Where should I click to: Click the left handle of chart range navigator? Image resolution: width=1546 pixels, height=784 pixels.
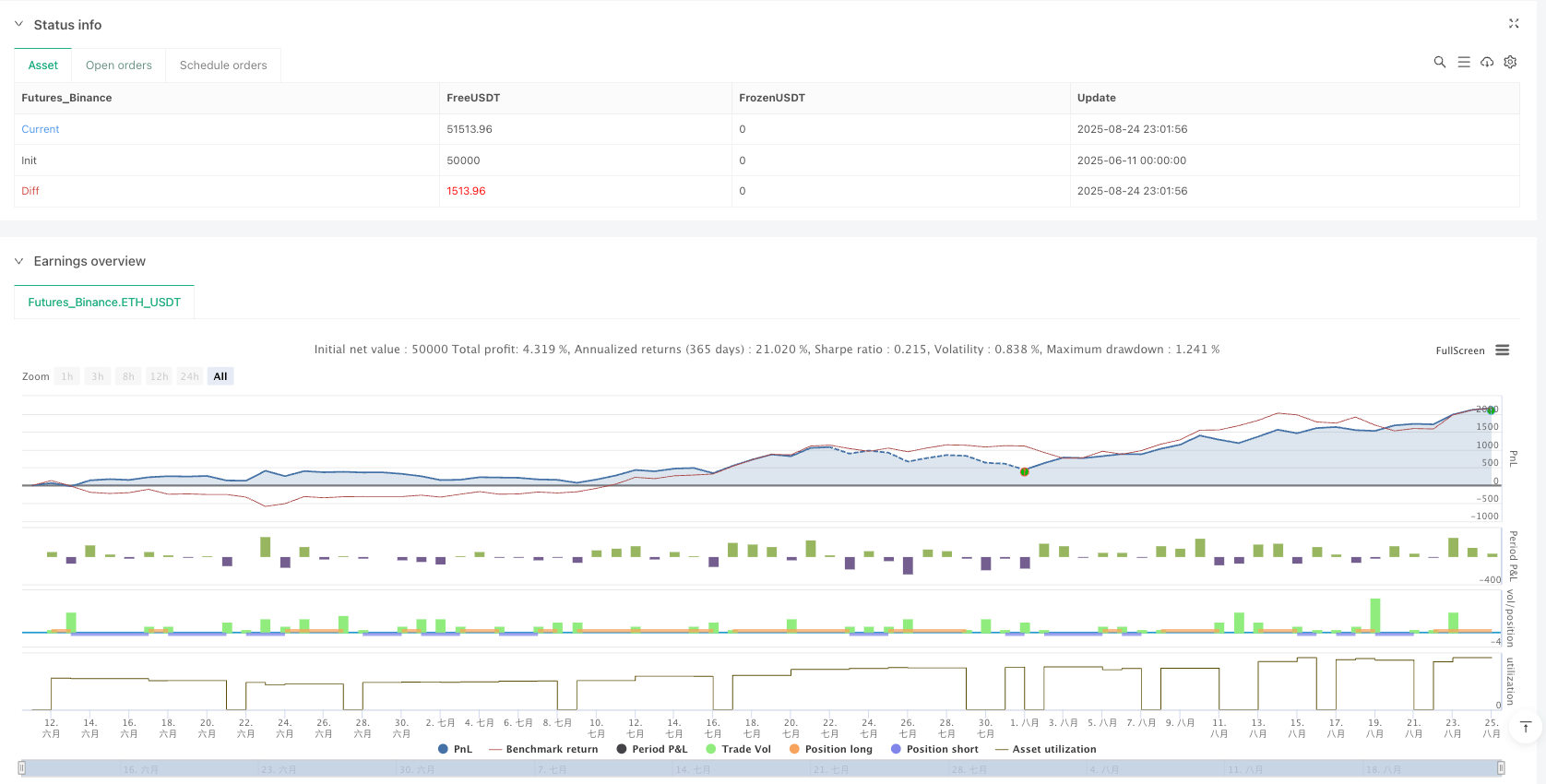[22, 767]
